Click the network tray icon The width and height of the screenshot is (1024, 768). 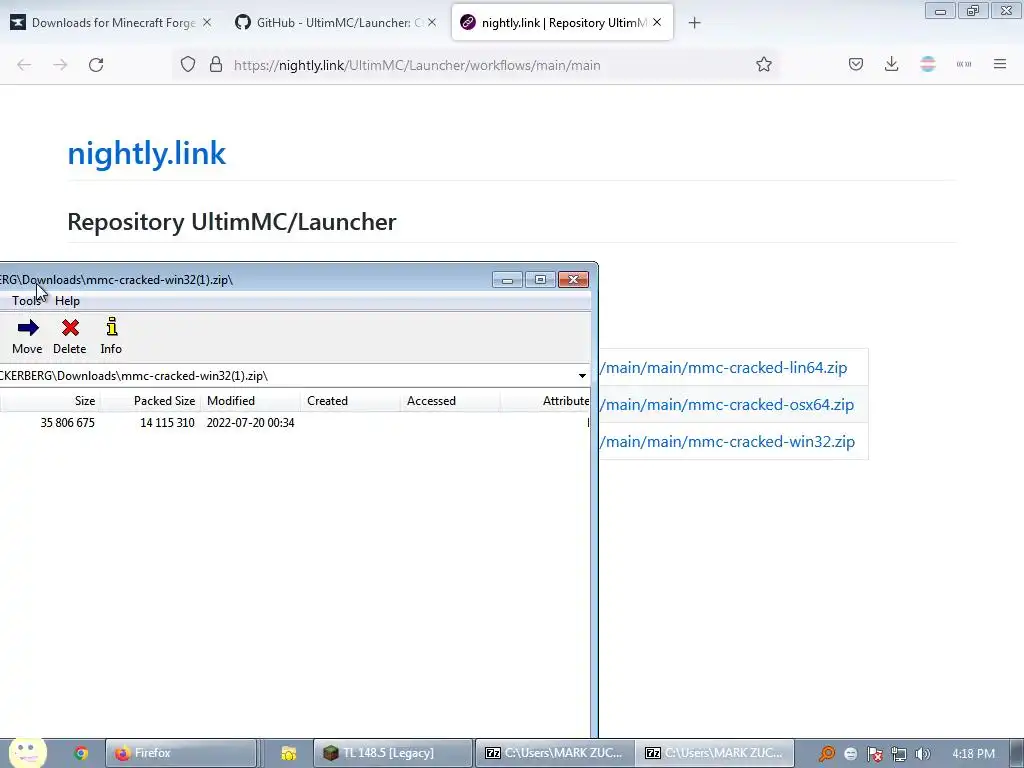[899, 754]
